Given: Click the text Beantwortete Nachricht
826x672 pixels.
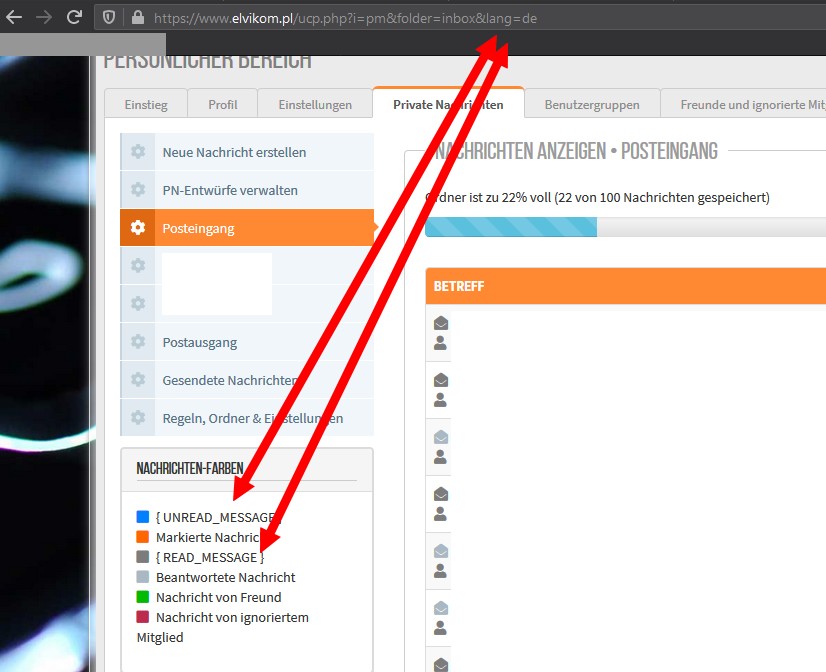Looking at the screenshot, I should 225,577.
